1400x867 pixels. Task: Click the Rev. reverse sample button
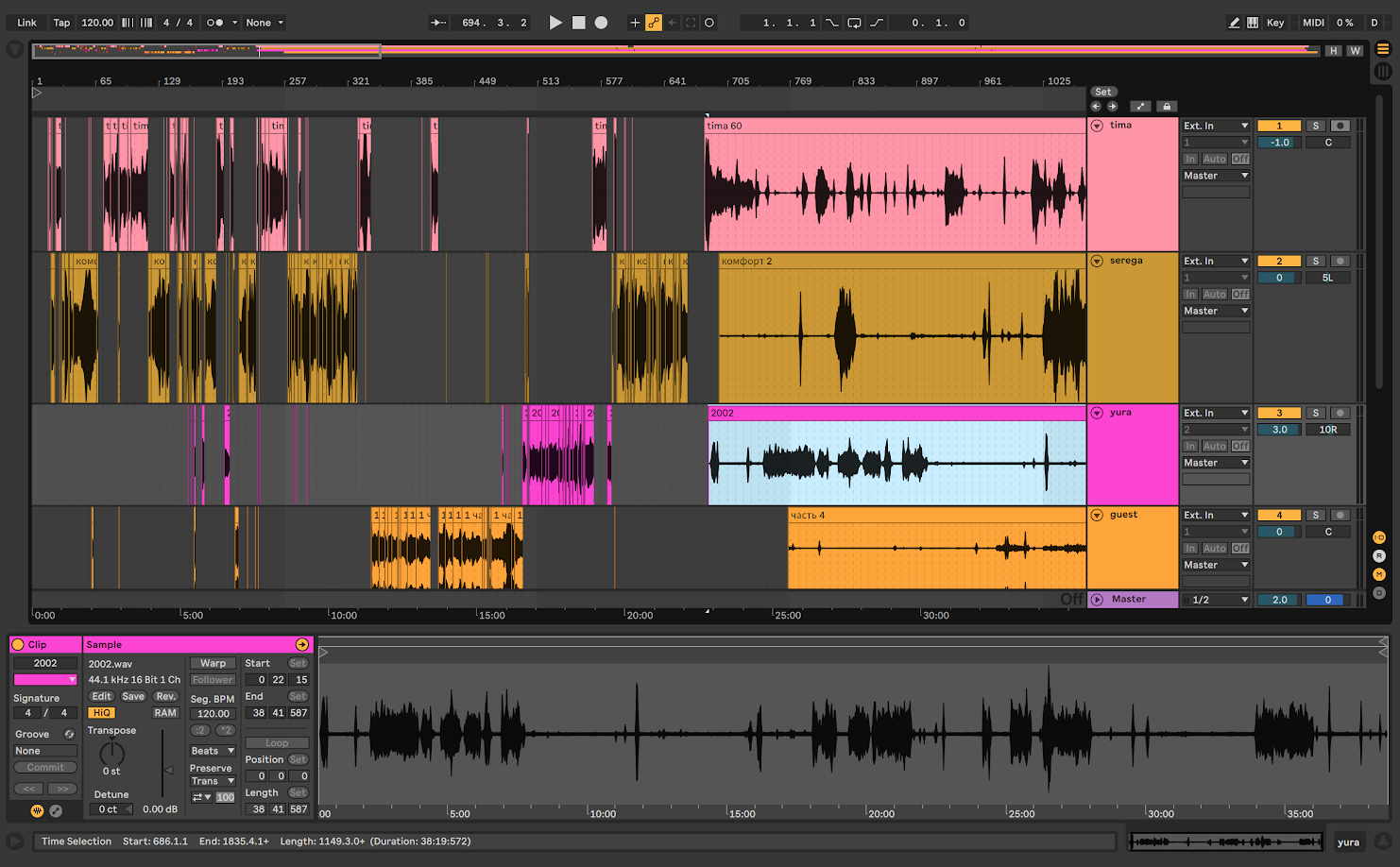[165, 696]
